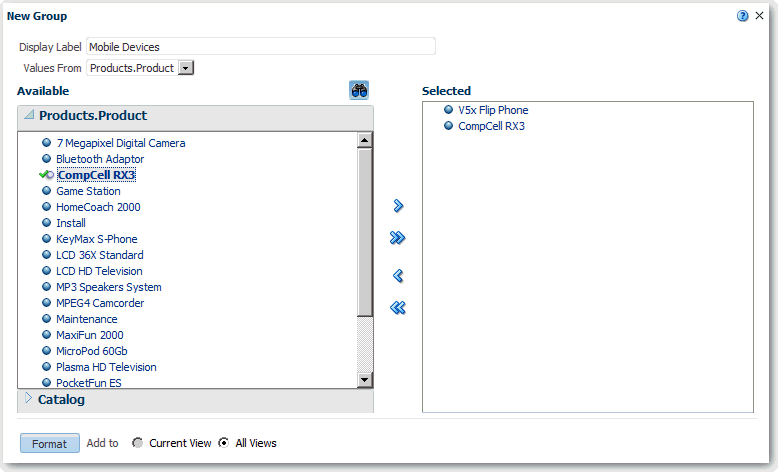Image resolution: width=778 pixels, height=472 pixels.
Task: Select Game Station in Available list
Action: tap(88, 191)
